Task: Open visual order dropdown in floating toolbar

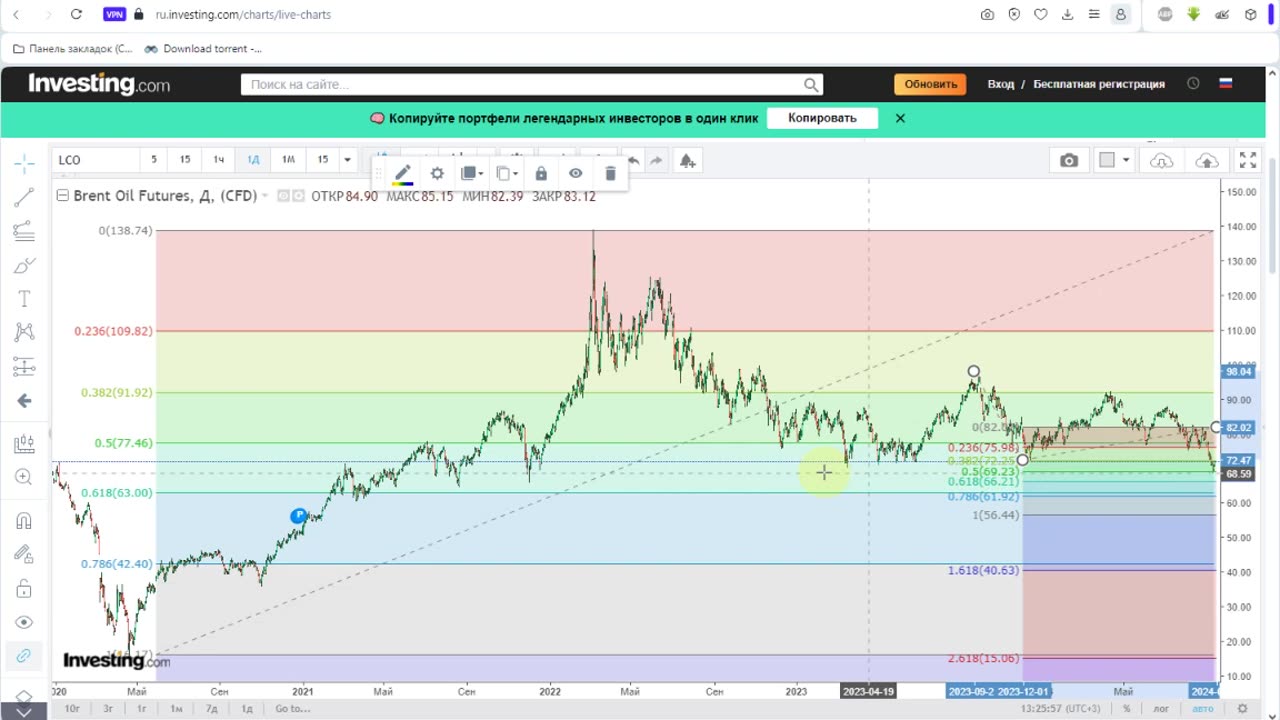Action: tap(472, 173)
